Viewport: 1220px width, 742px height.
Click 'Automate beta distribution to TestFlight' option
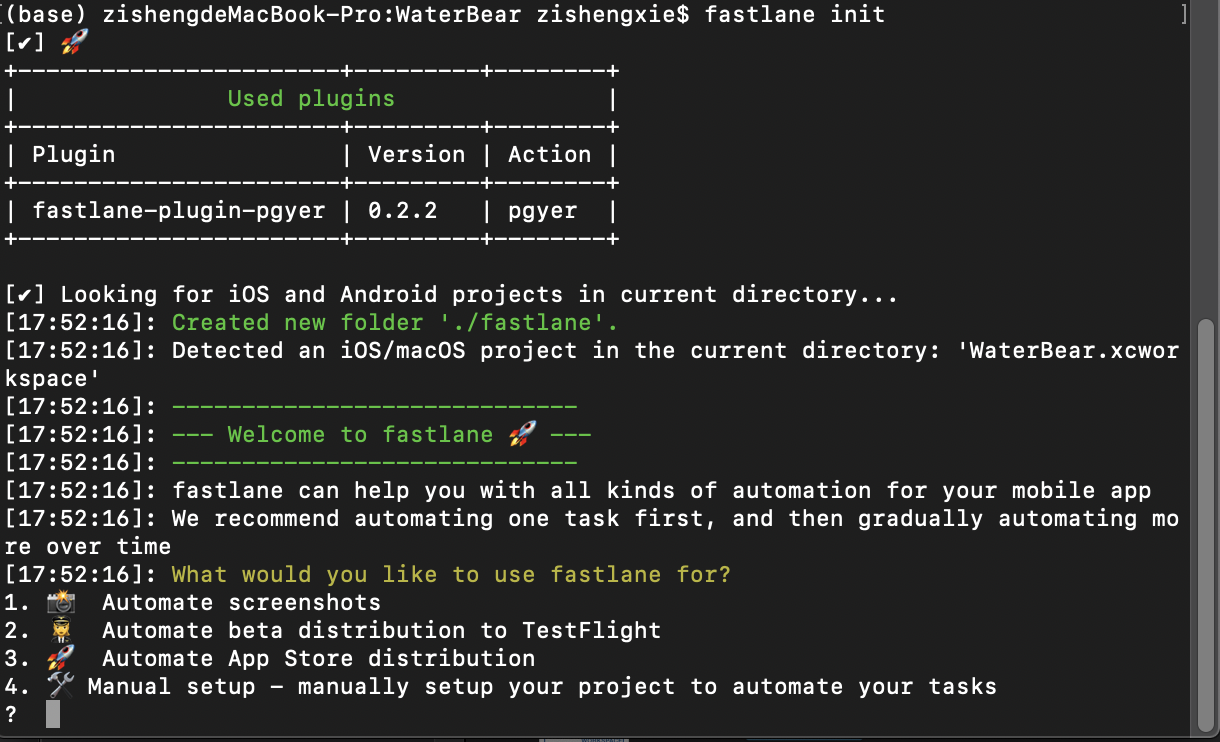[x=381, y=630]
